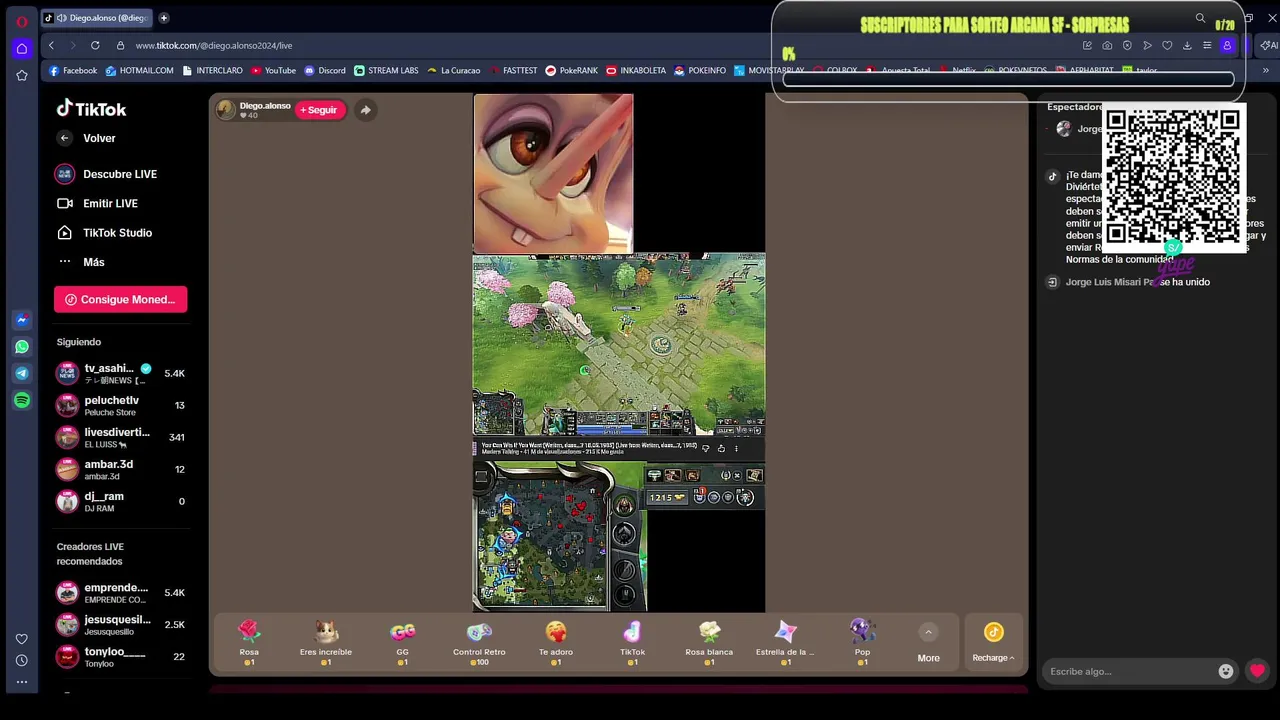The image size is (1280, 720).
Task: Open the emoji picker in chat
Action: (x=1226, y=672)
